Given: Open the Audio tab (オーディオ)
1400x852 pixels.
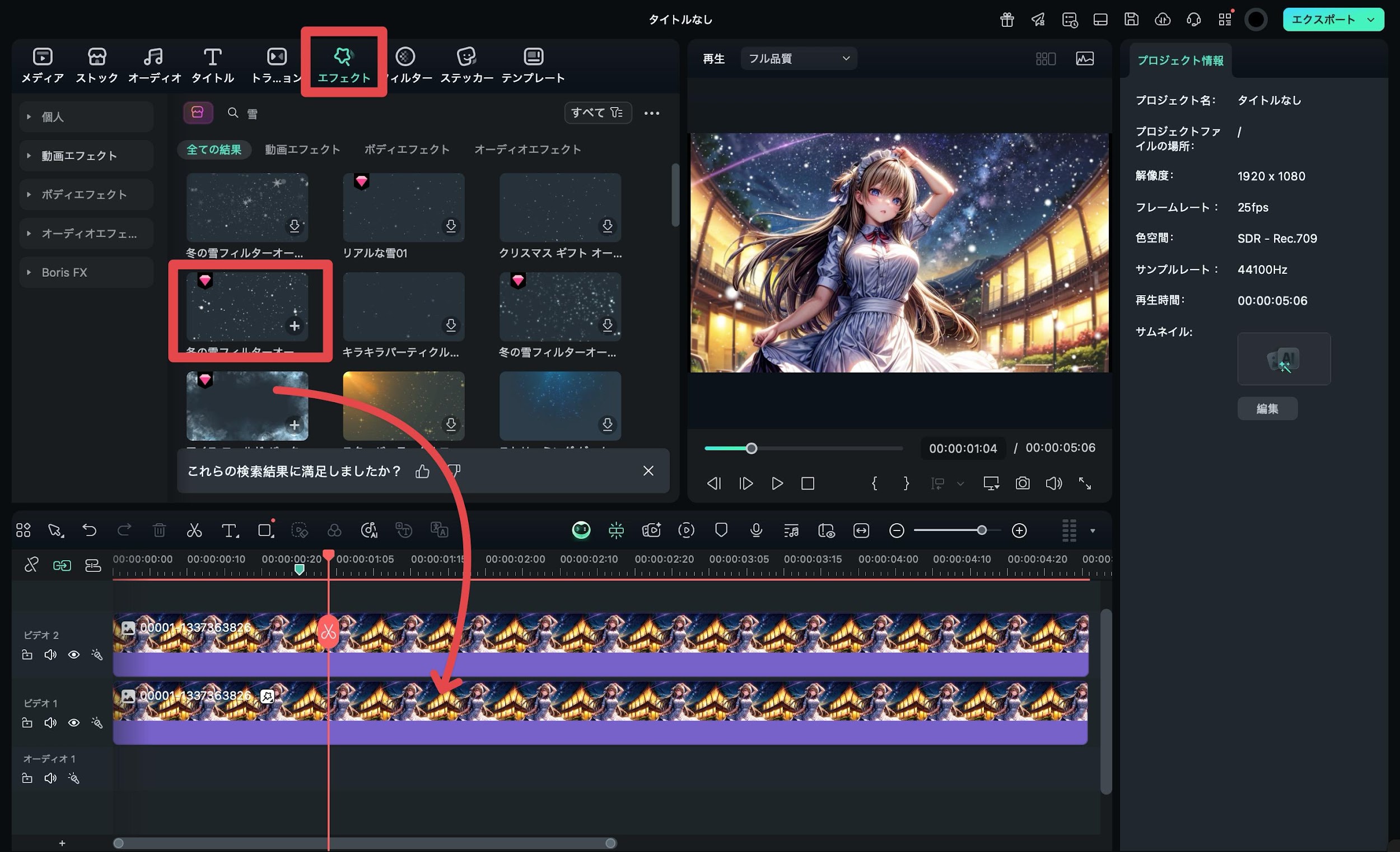Looking at the screenshot, I should click(154, 66).
